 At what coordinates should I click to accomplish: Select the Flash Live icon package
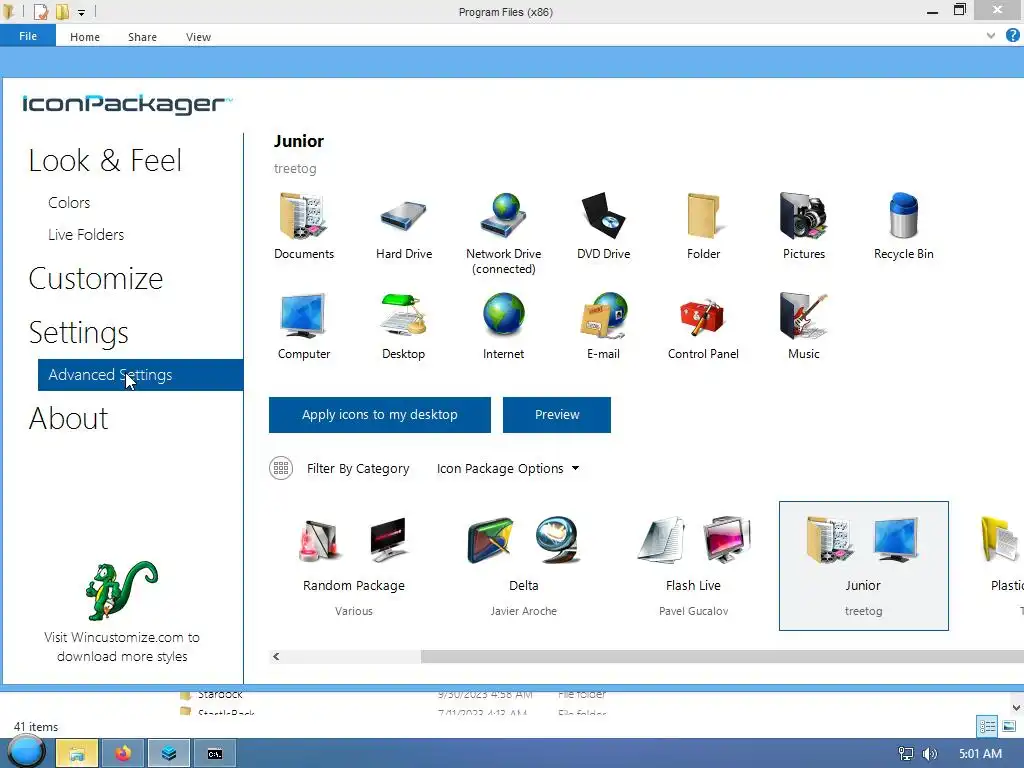694,566
